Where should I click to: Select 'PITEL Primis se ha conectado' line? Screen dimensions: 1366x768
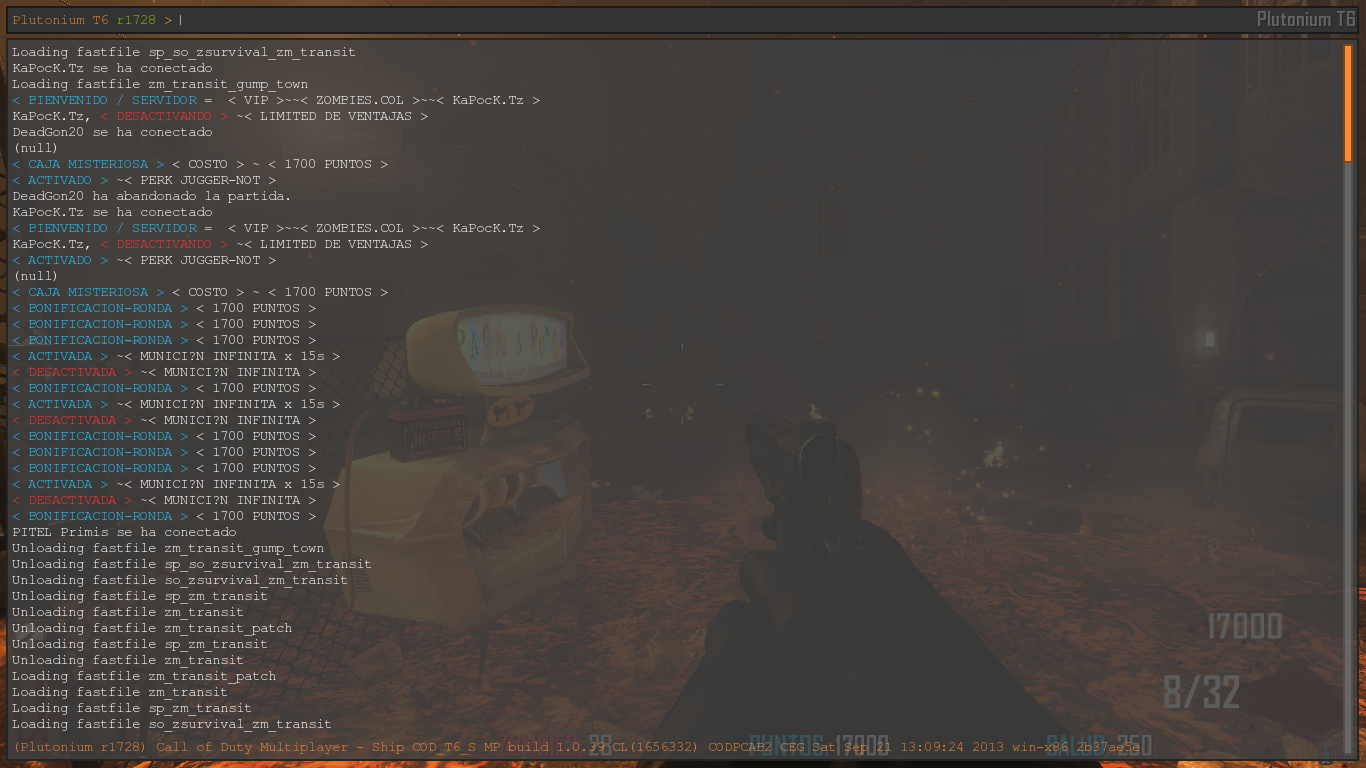pos(124,532)
